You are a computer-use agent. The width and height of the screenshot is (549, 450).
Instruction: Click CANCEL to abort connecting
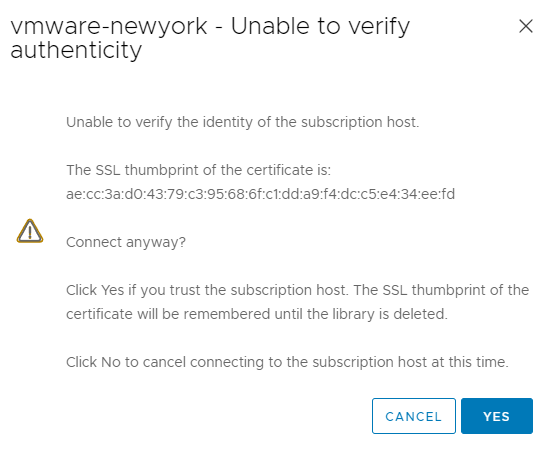414,416
